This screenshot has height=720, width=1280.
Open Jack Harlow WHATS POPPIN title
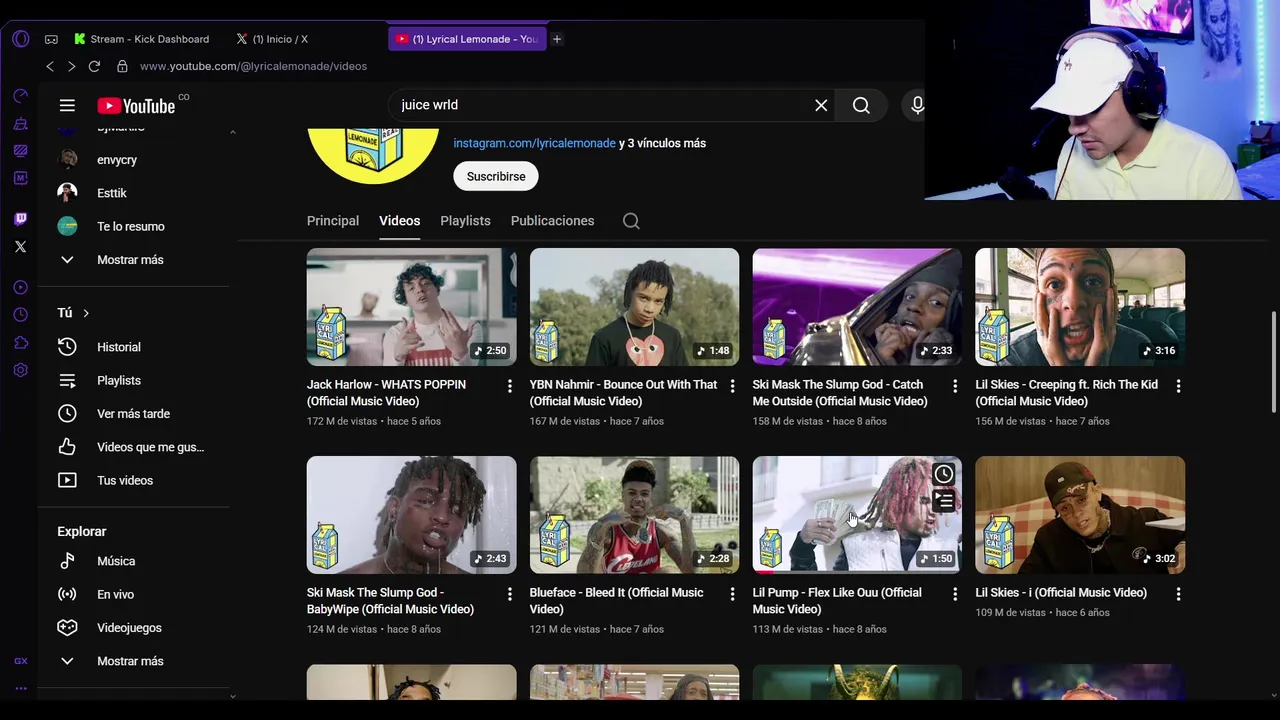click(386, 393)
